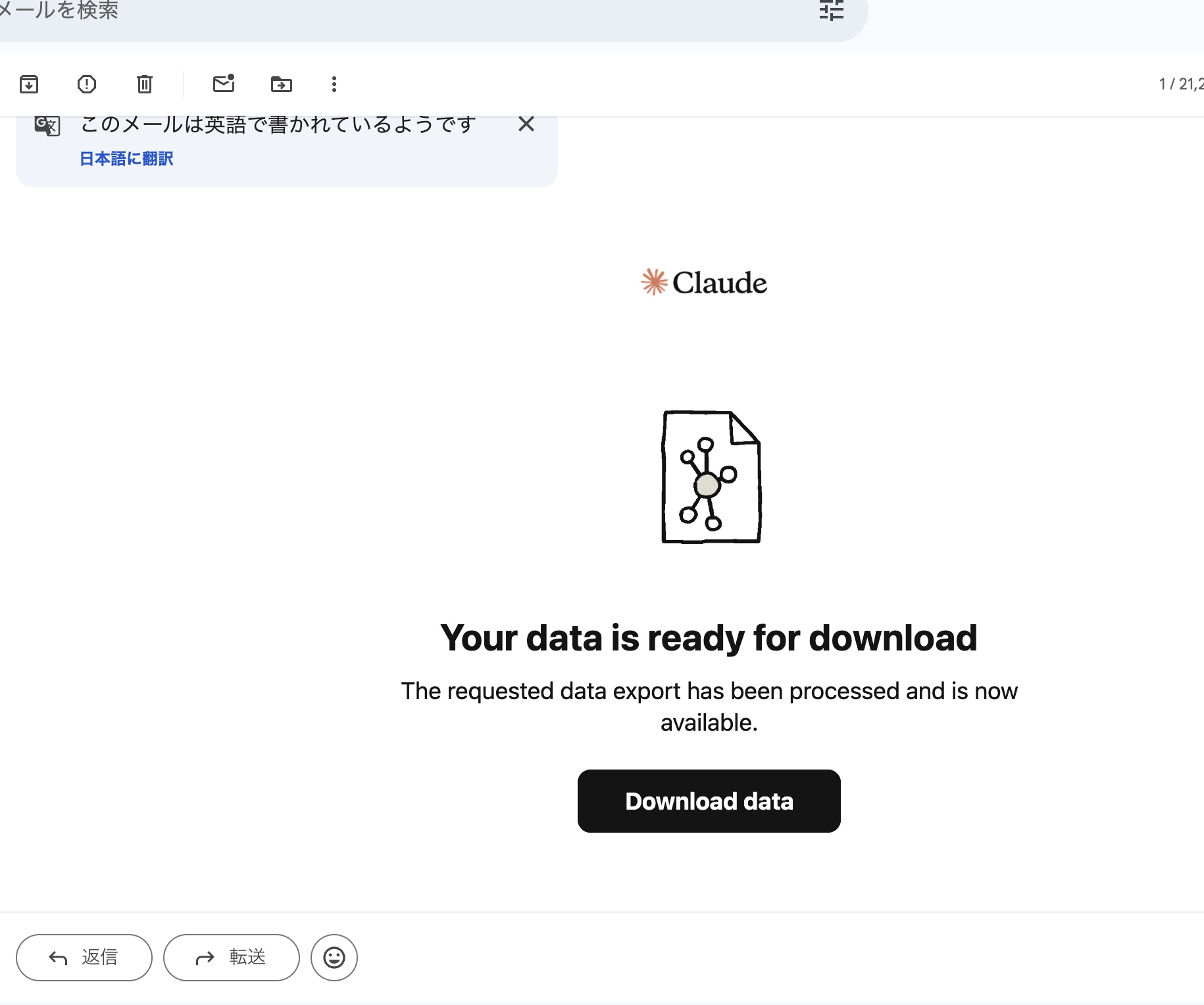Show search filter options icon
Viewport: 1204px width, 1005px height.
[x=832, y=11]
